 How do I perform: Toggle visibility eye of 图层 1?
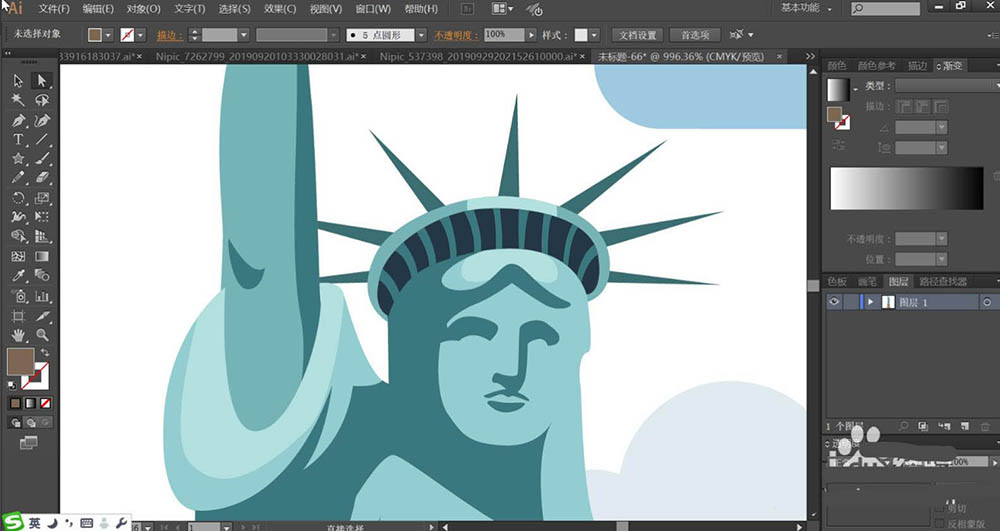tap(834, 302)
